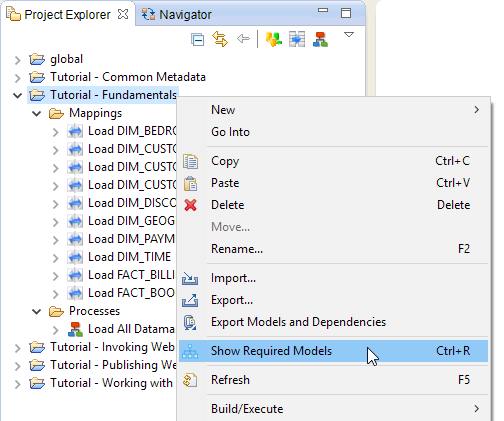
Task: Click the green-yellow people toolbar icon
Action: tap(274, 39)
